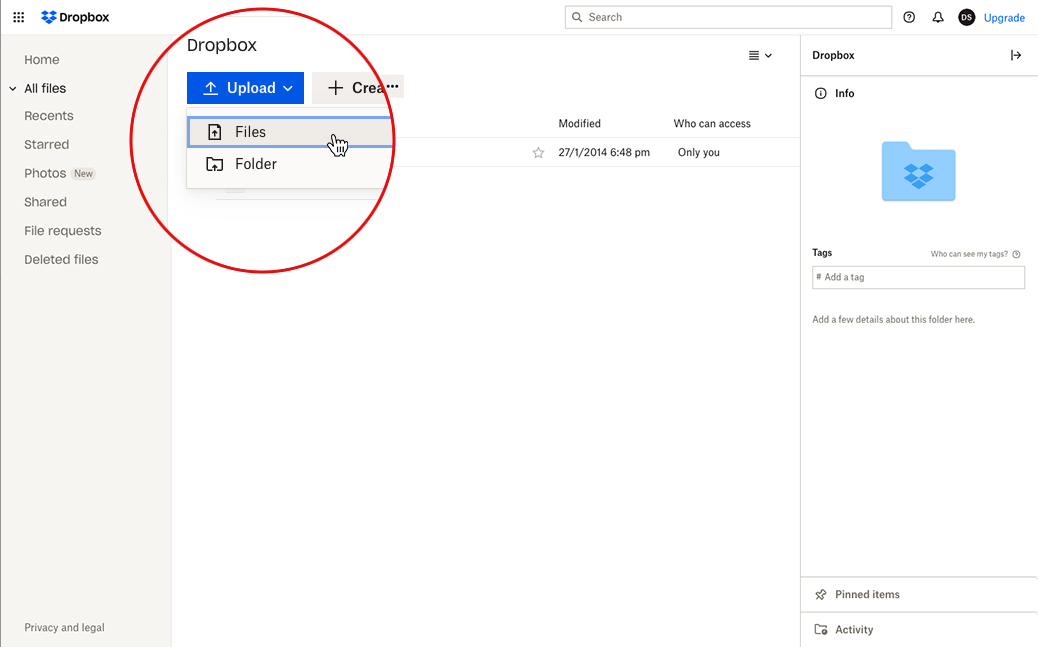Open the Activity section

853,630
